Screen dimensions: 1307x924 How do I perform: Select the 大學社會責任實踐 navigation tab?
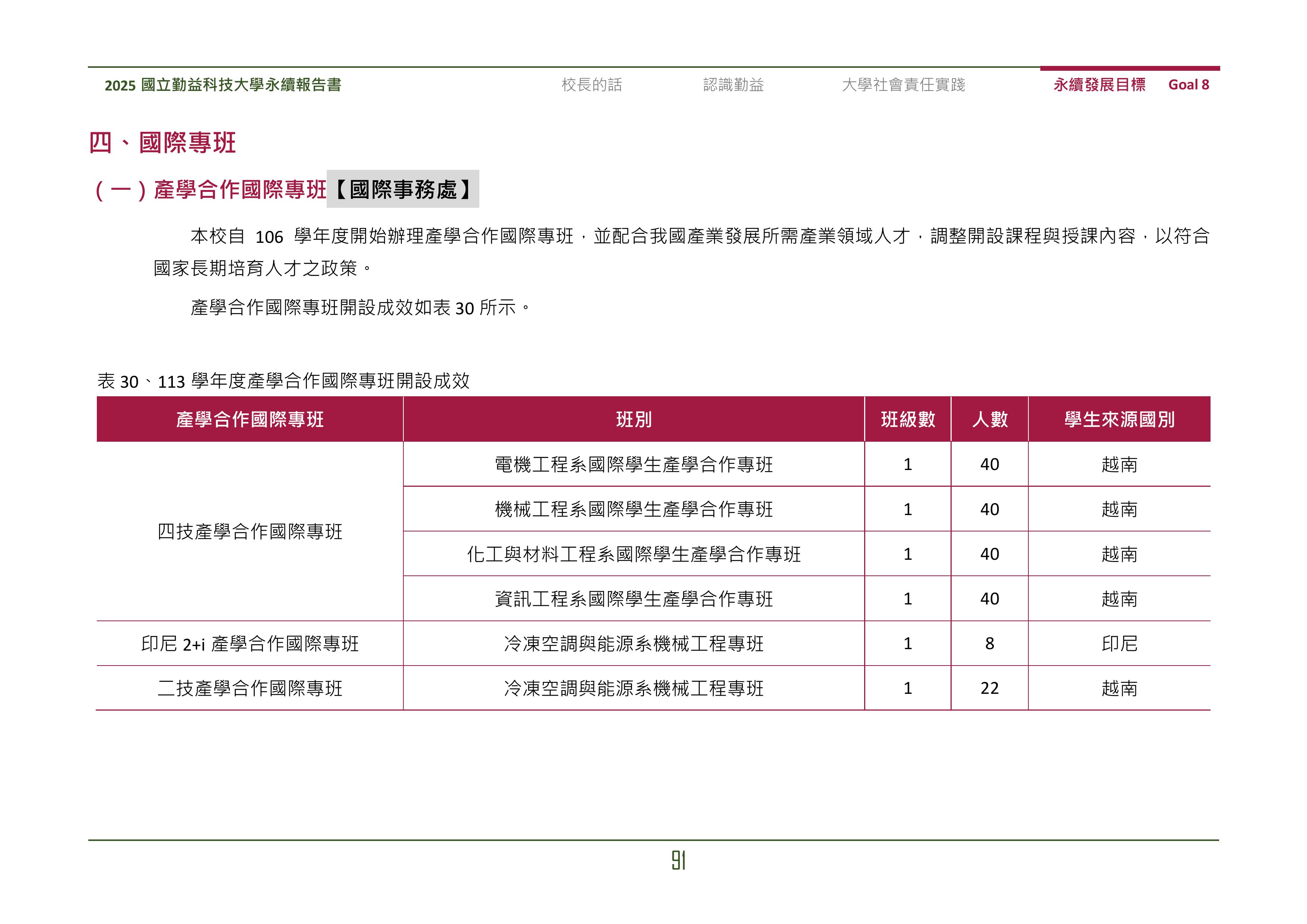903,85
